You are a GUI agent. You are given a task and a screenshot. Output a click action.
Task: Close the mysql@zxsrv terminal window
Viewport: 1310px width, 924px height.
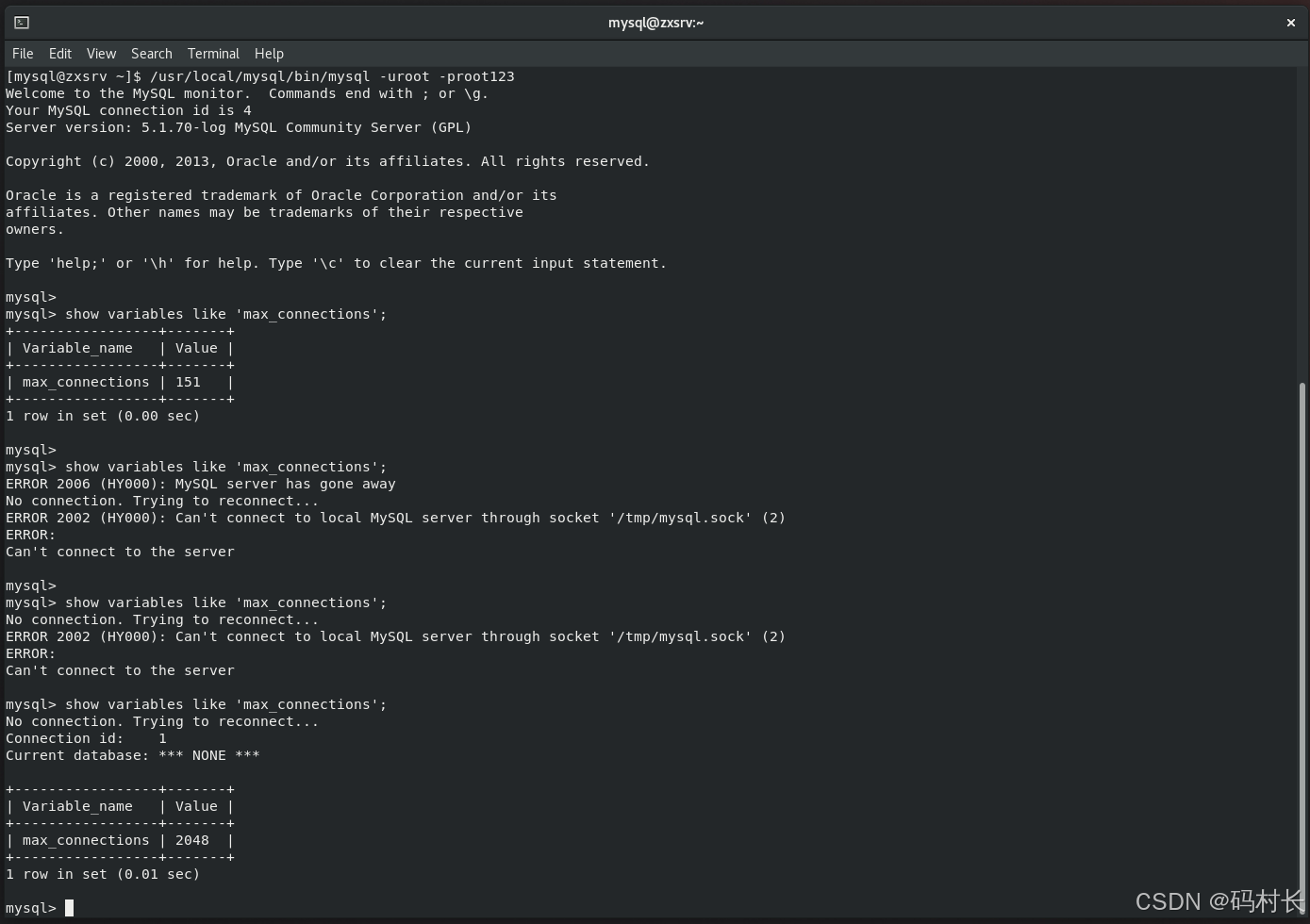(x=1290, y=23)
